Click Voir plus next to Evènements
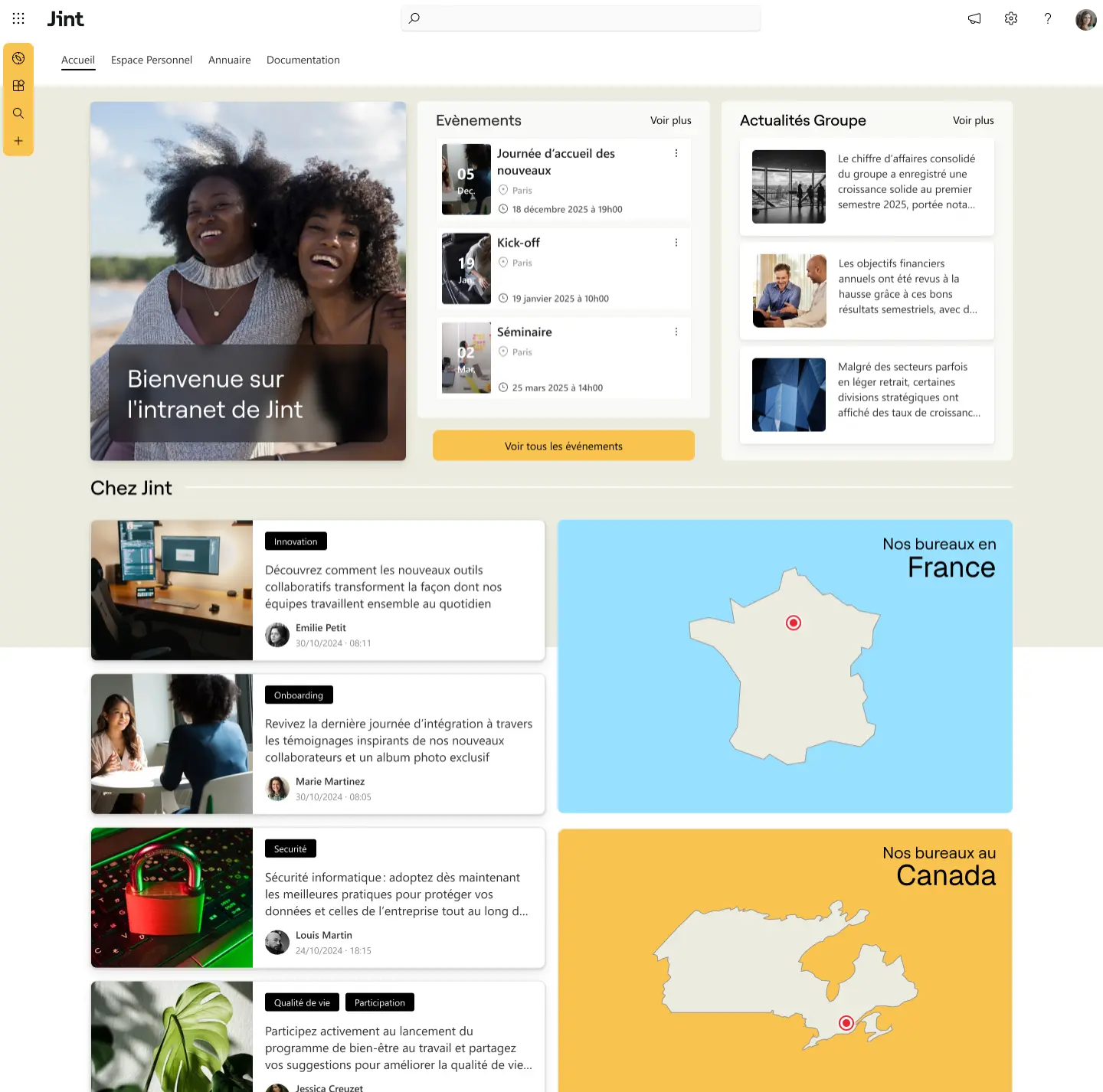Screen dimensions: 1103x1092 (670, 120)
